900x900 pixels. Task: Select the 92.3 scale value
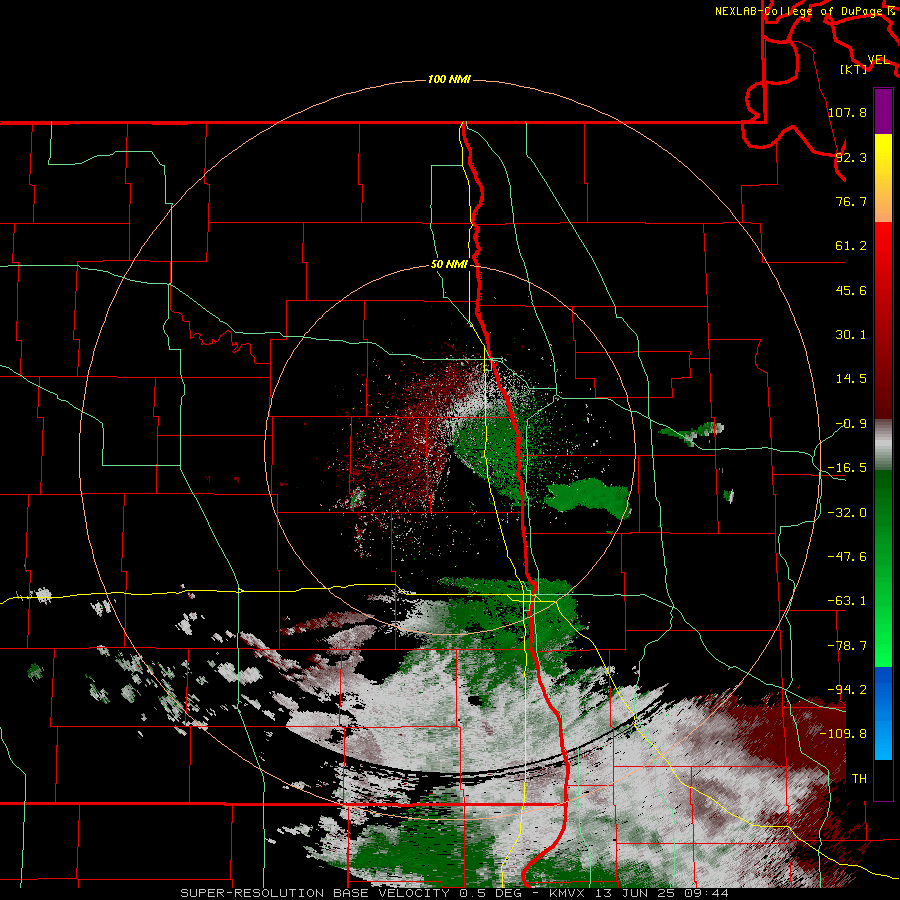coord(851,157)
